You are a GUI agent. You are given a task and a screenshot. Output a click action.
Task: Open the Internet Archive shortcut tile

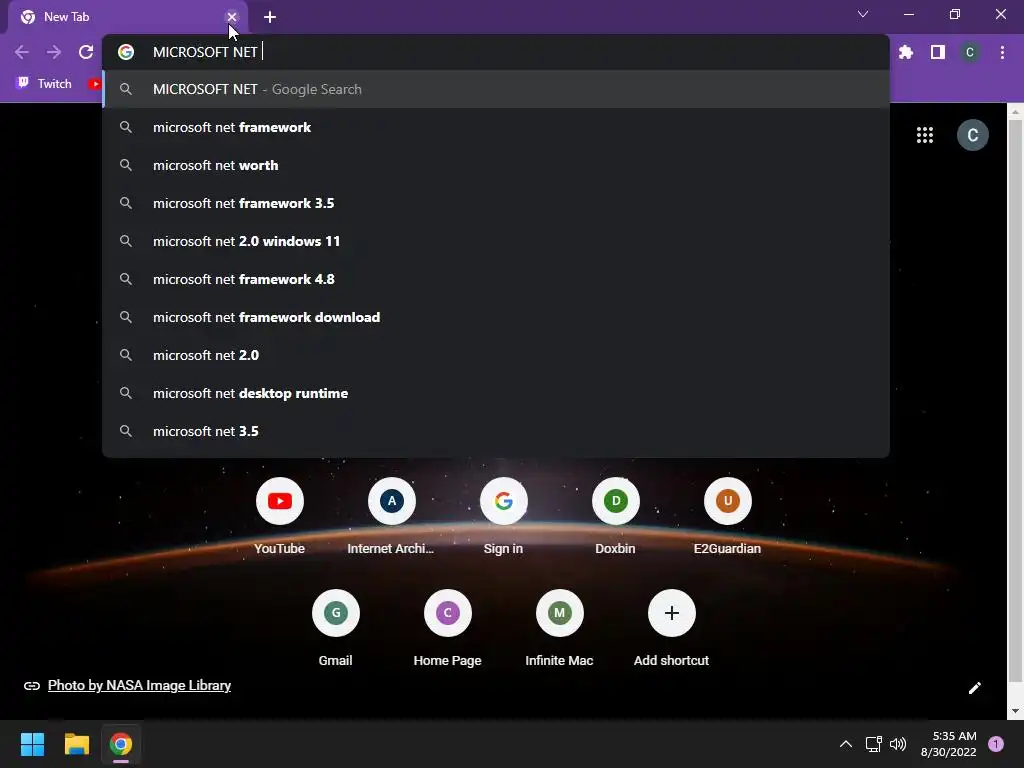click(x=391, y=516)
